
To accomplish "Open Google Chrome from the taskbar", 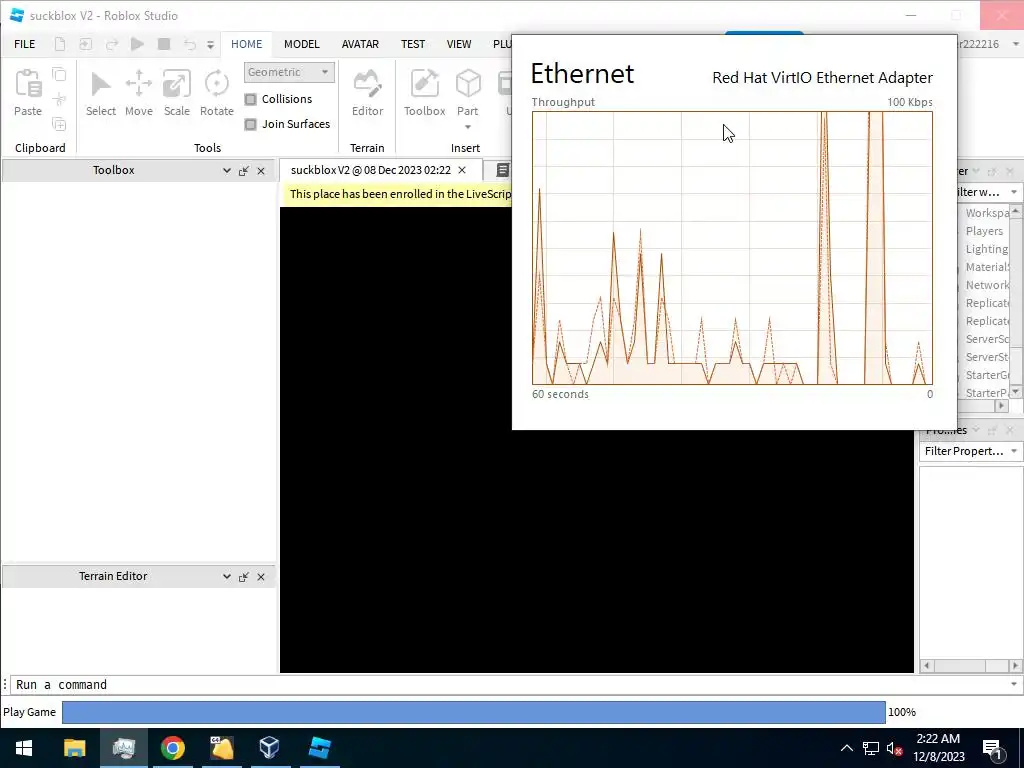I will tap(172, 748).
